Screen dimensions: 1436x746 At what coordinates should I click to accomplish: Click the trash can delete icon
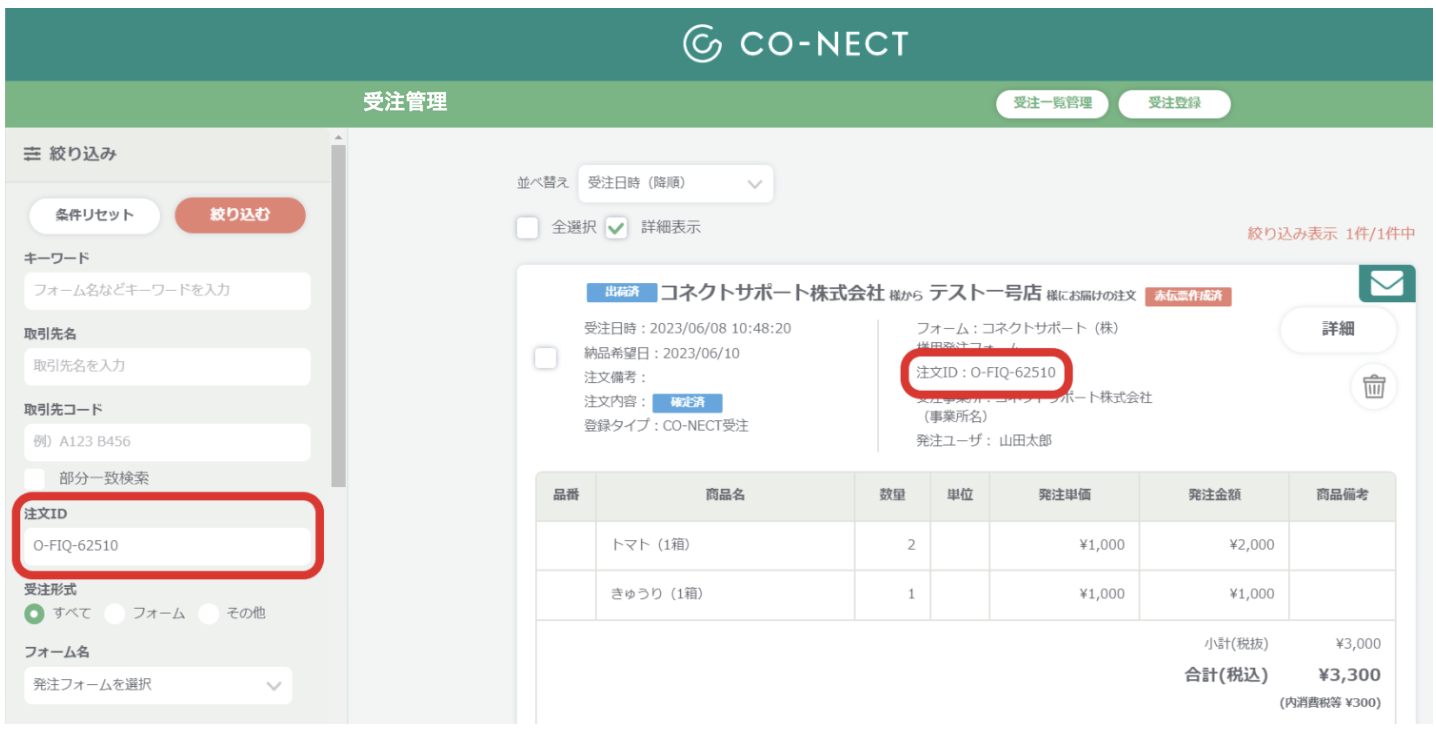(x=1374, y=387)
